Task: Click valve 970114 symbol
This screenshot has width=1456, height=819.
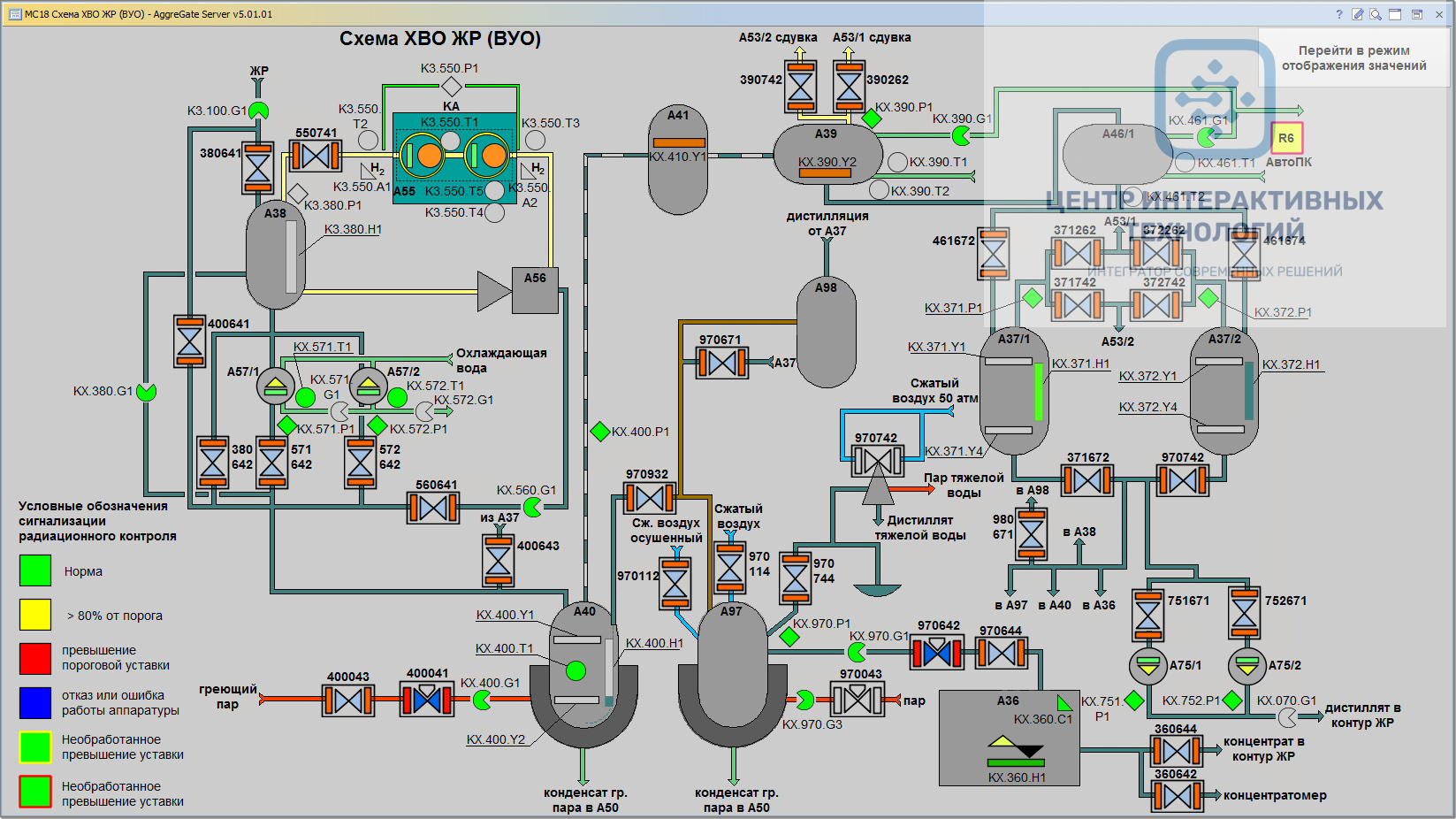Action: tap(730, 567)
